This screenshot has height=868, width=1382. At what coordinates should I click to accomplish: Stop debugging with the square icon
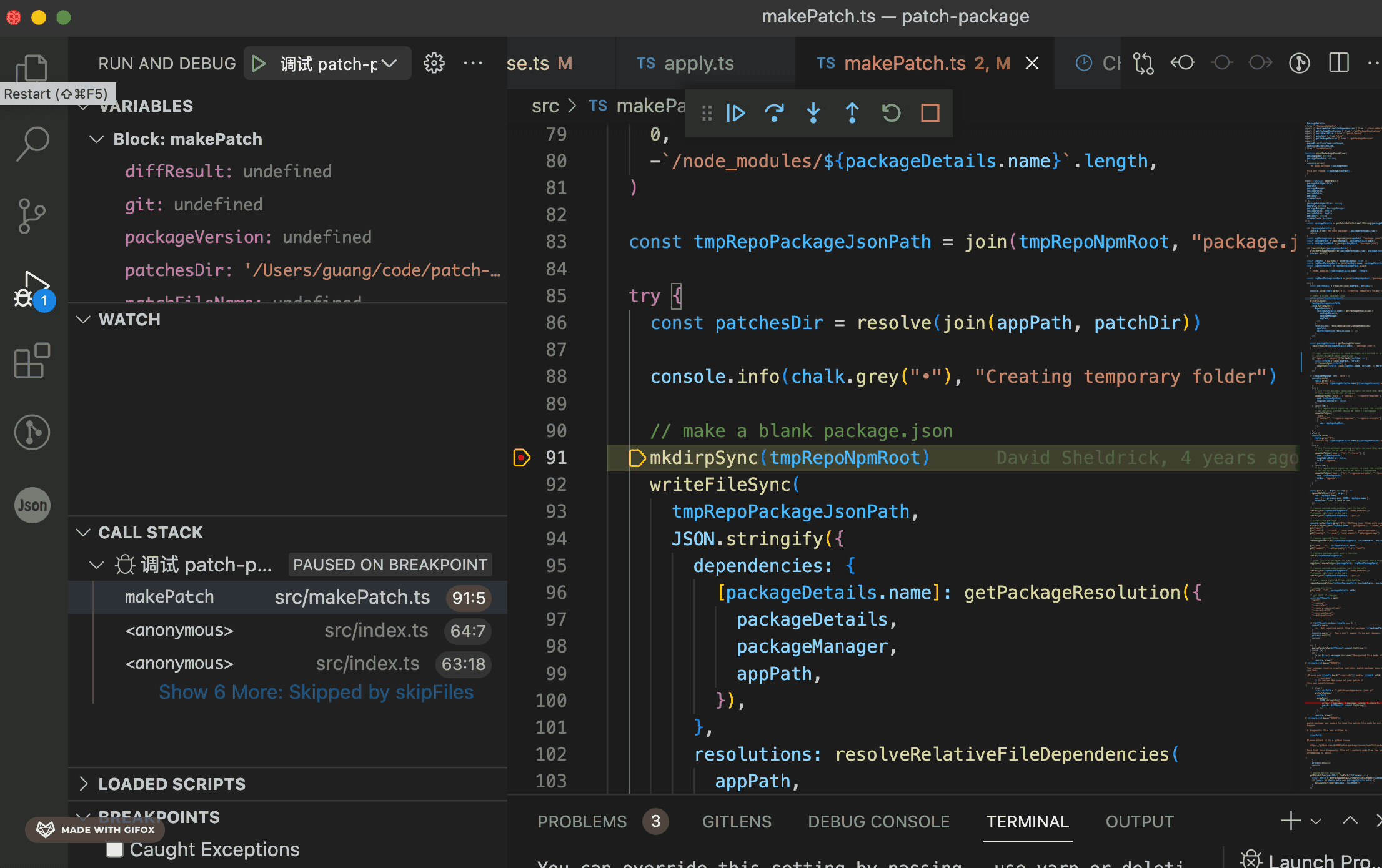click(930, 113)
